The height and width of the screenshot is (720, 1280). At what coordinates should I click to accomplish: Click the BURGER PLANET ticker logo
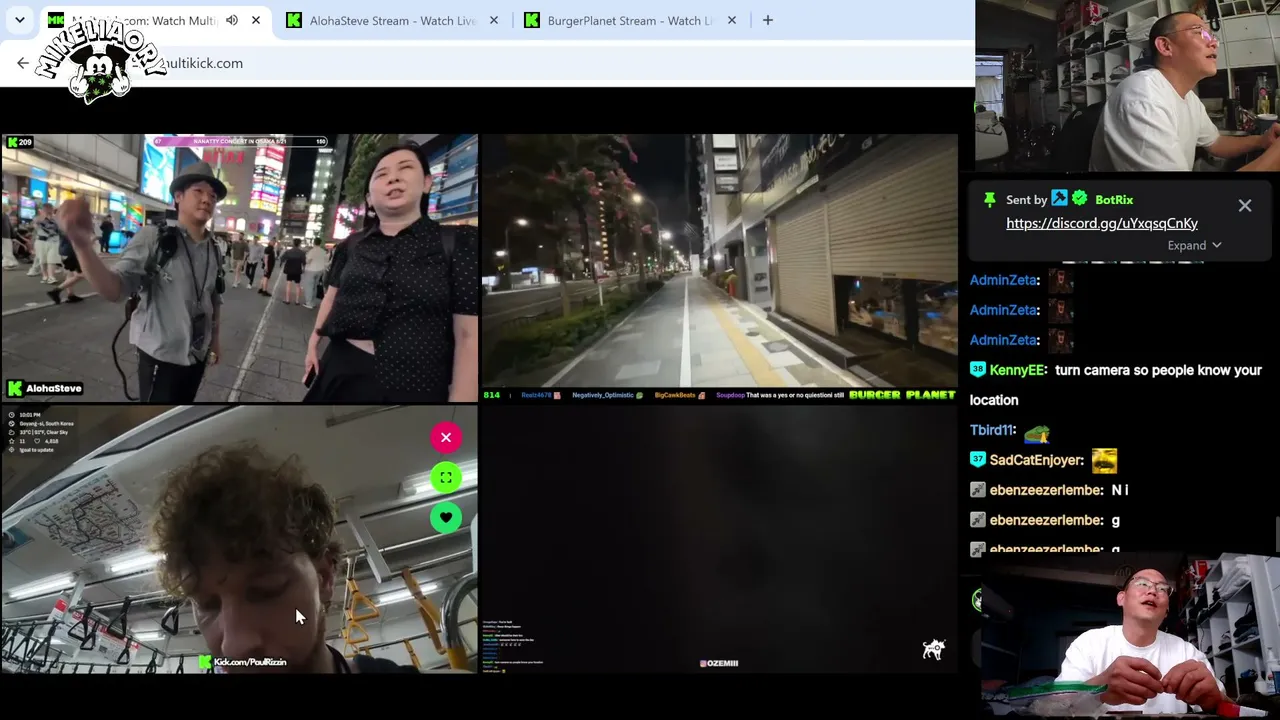pyautogui.click(x=902, y=395)
